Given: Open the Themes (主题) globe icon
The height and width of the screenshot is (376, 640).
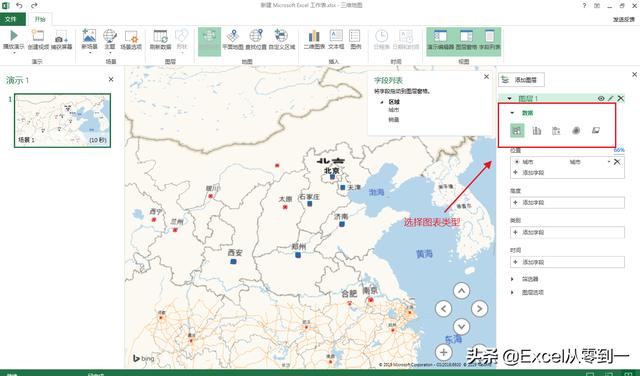Looking at the screenshot, I should [x=110, y=36].
